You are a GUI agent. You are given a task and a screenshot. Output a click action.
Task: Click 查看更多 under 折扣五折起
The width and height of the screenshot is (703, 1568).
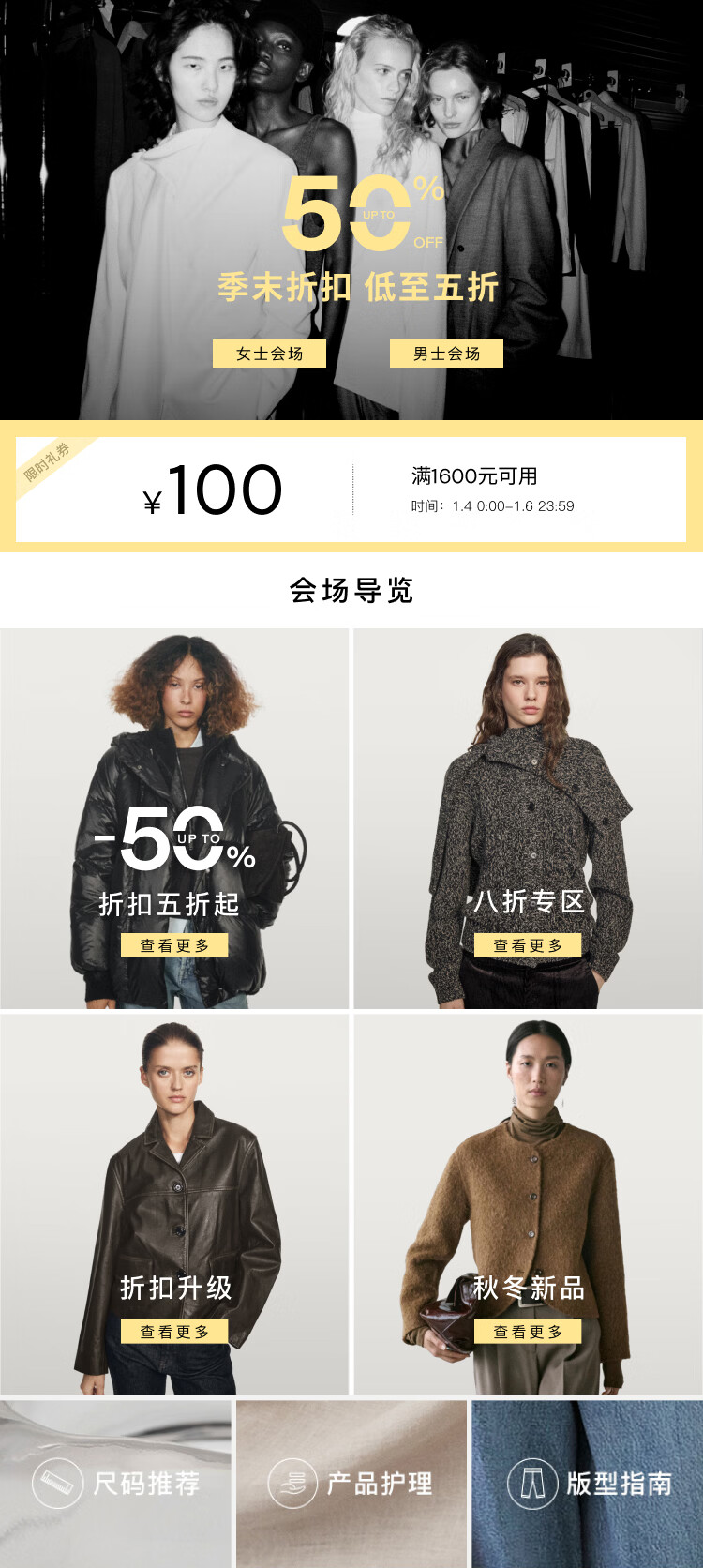(174, 945)
